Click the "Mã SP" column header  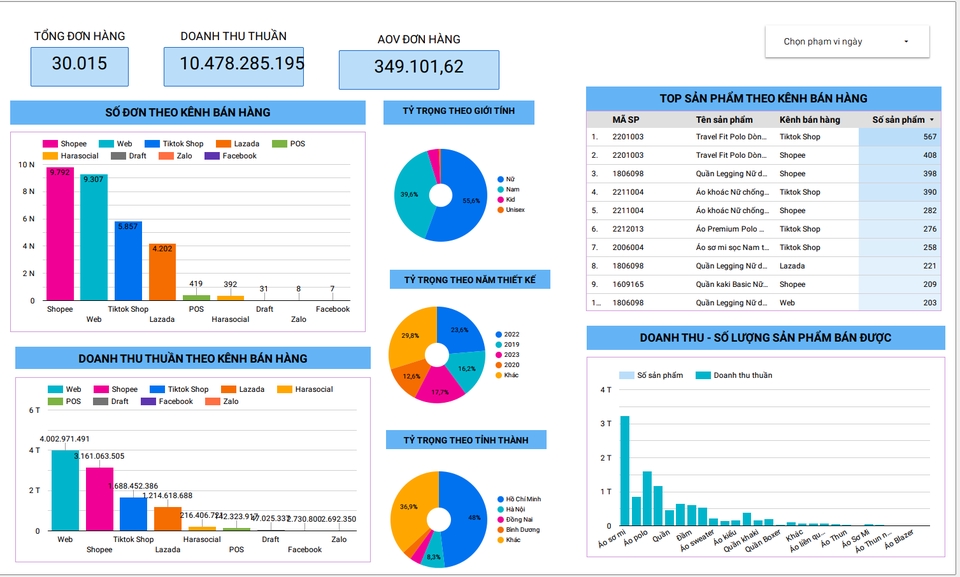626,120
